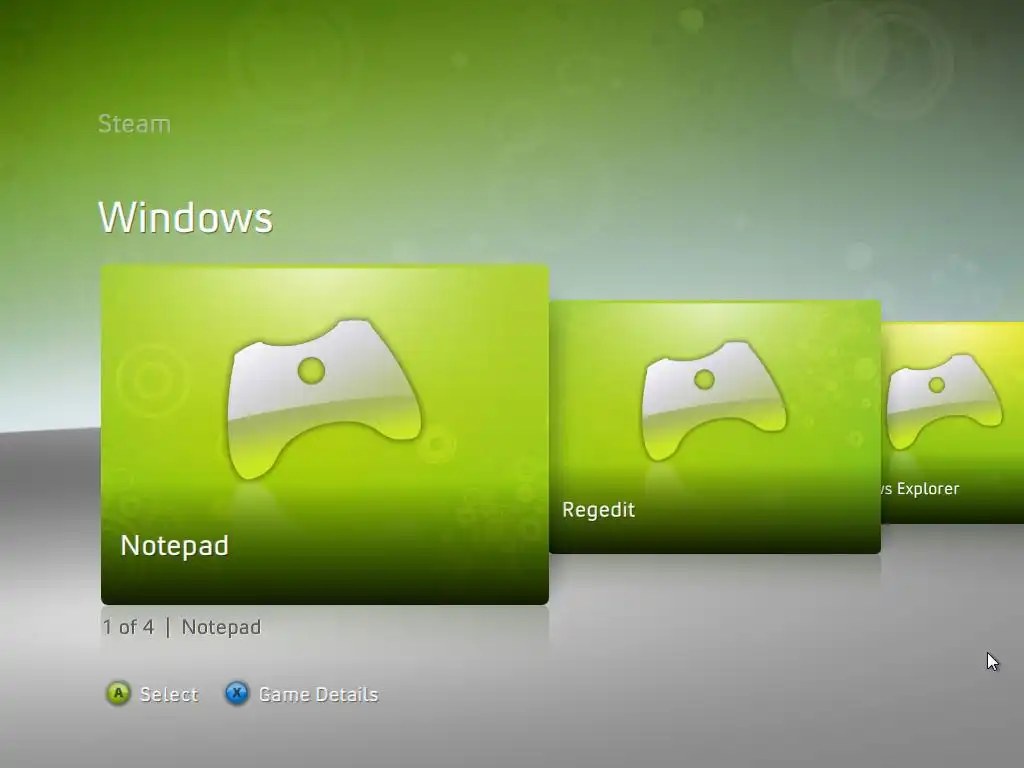
Task: Click the controller icon on the Notepad tile
Action: (x=324, y=400)
